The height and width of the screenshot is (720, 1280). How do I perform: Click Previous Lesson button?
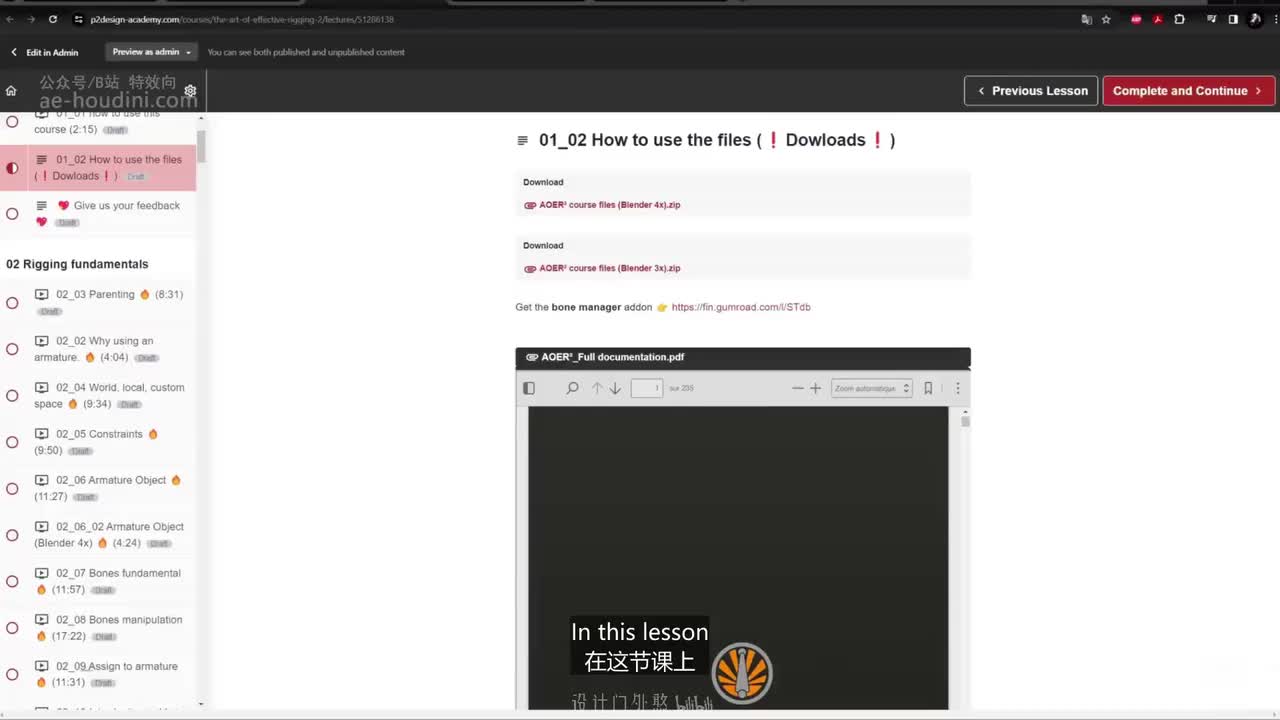pyautogui.click(x=1031, y=91)
